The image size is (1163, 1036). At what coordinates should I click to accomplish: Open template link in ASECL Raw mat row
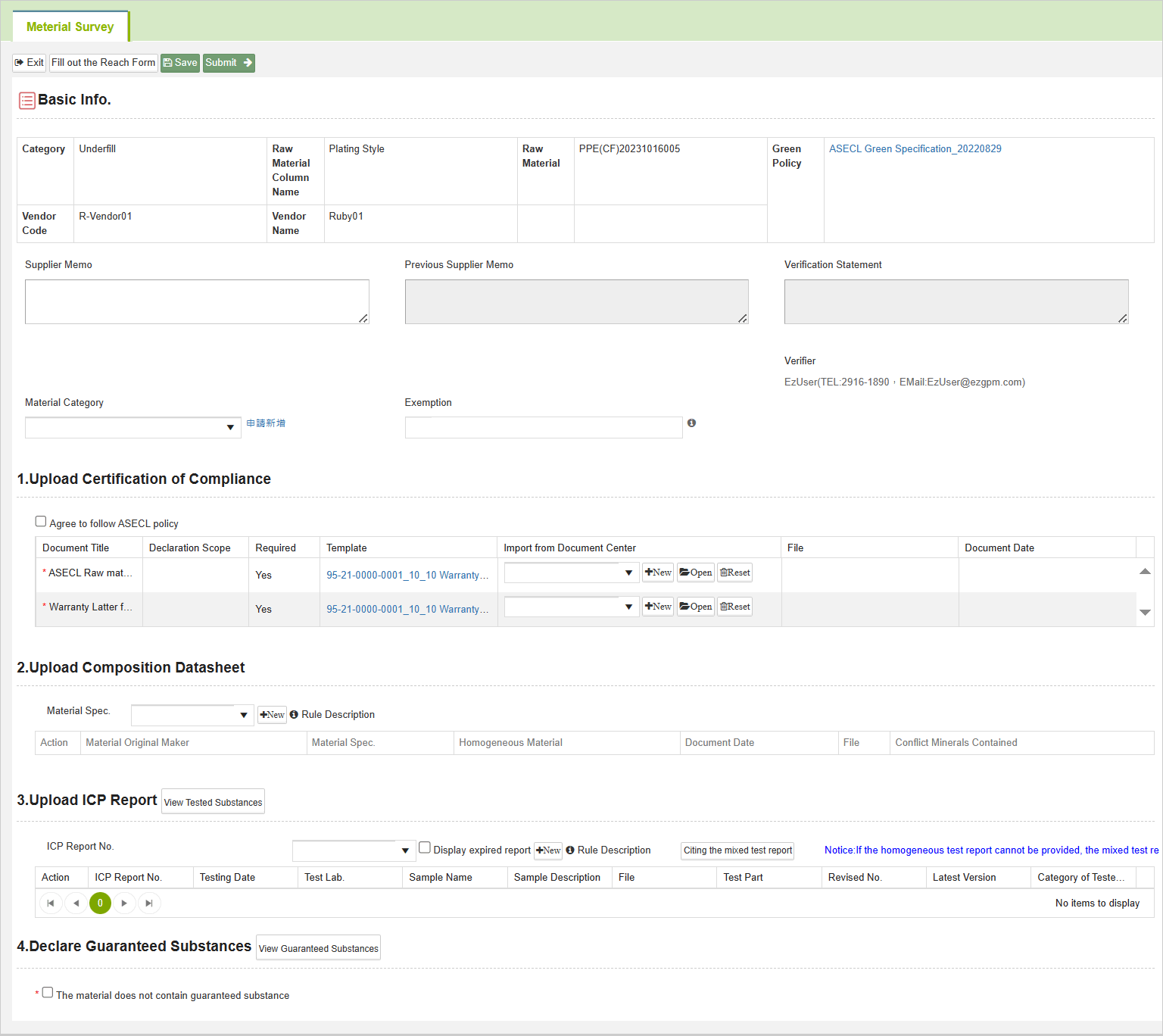(407, 575)
